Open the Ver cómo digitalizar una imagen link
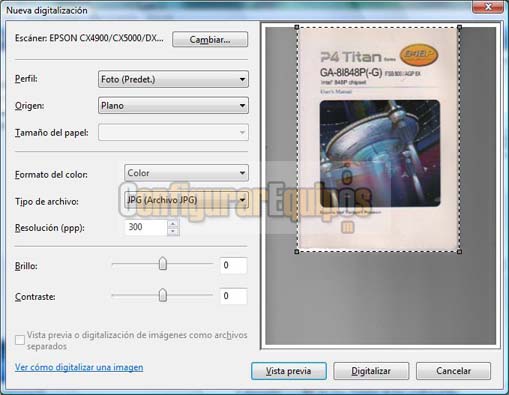Image resolution: width=509 pixels, height=395 pixels. pos(79,367)
